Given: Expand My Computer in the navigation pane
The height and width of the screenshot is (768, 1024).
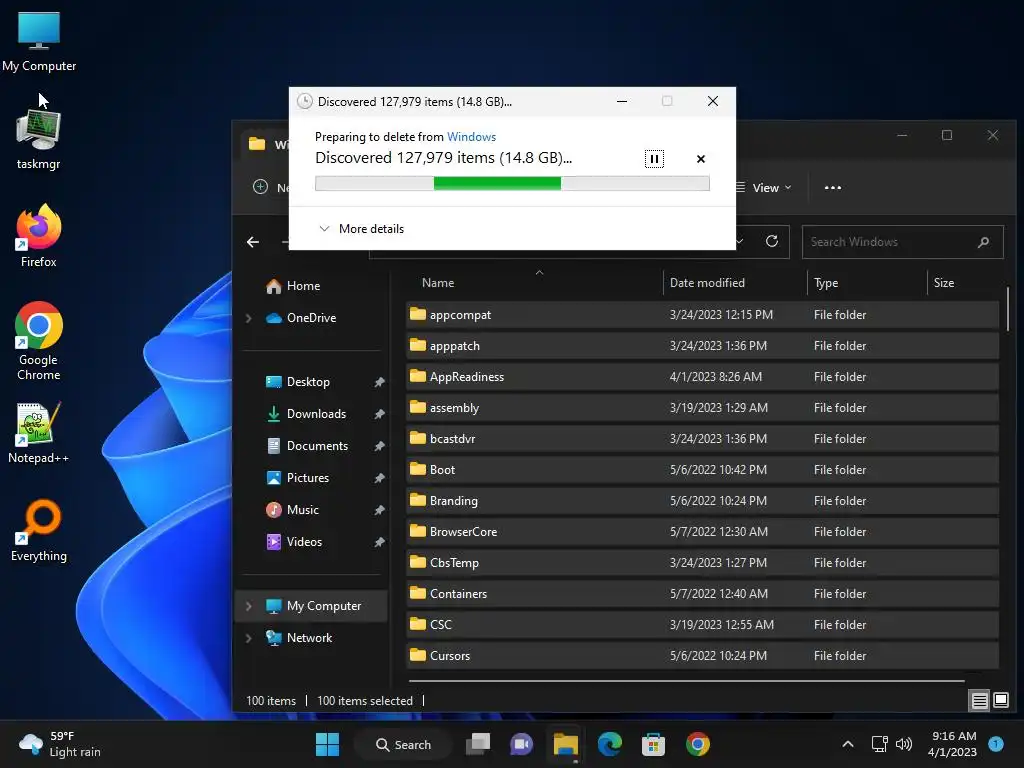Looking at the screenshot, I should click(x=248, y=606).
